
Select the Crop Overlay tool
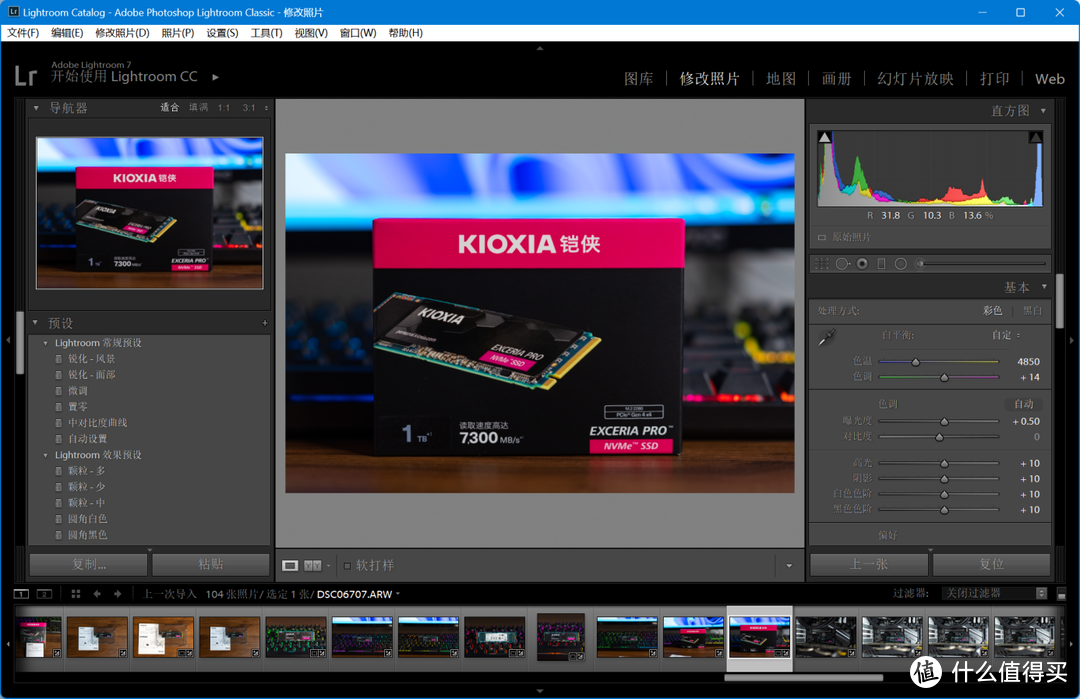coord(823,263)
